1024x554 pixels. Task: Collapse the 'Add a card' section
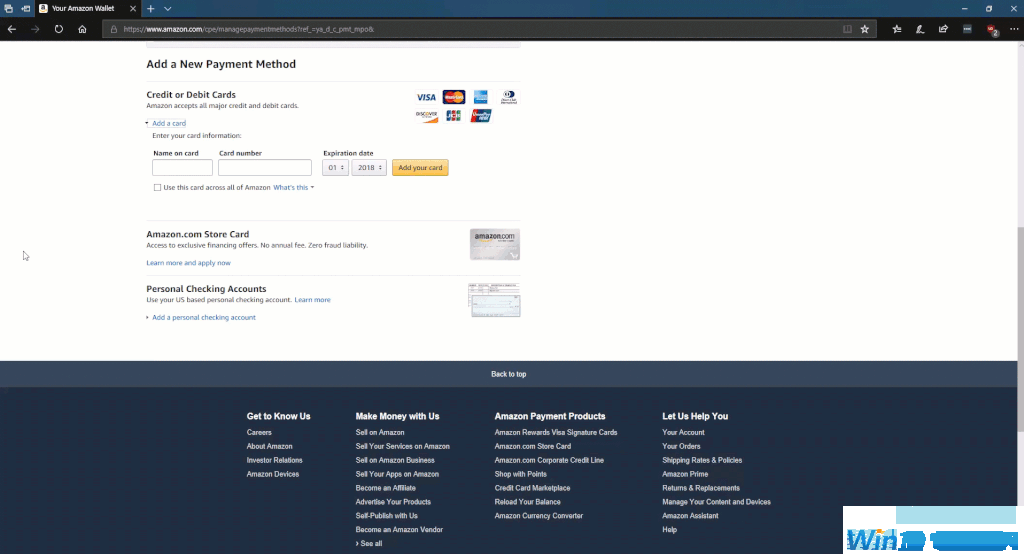(x=168, y=123)
